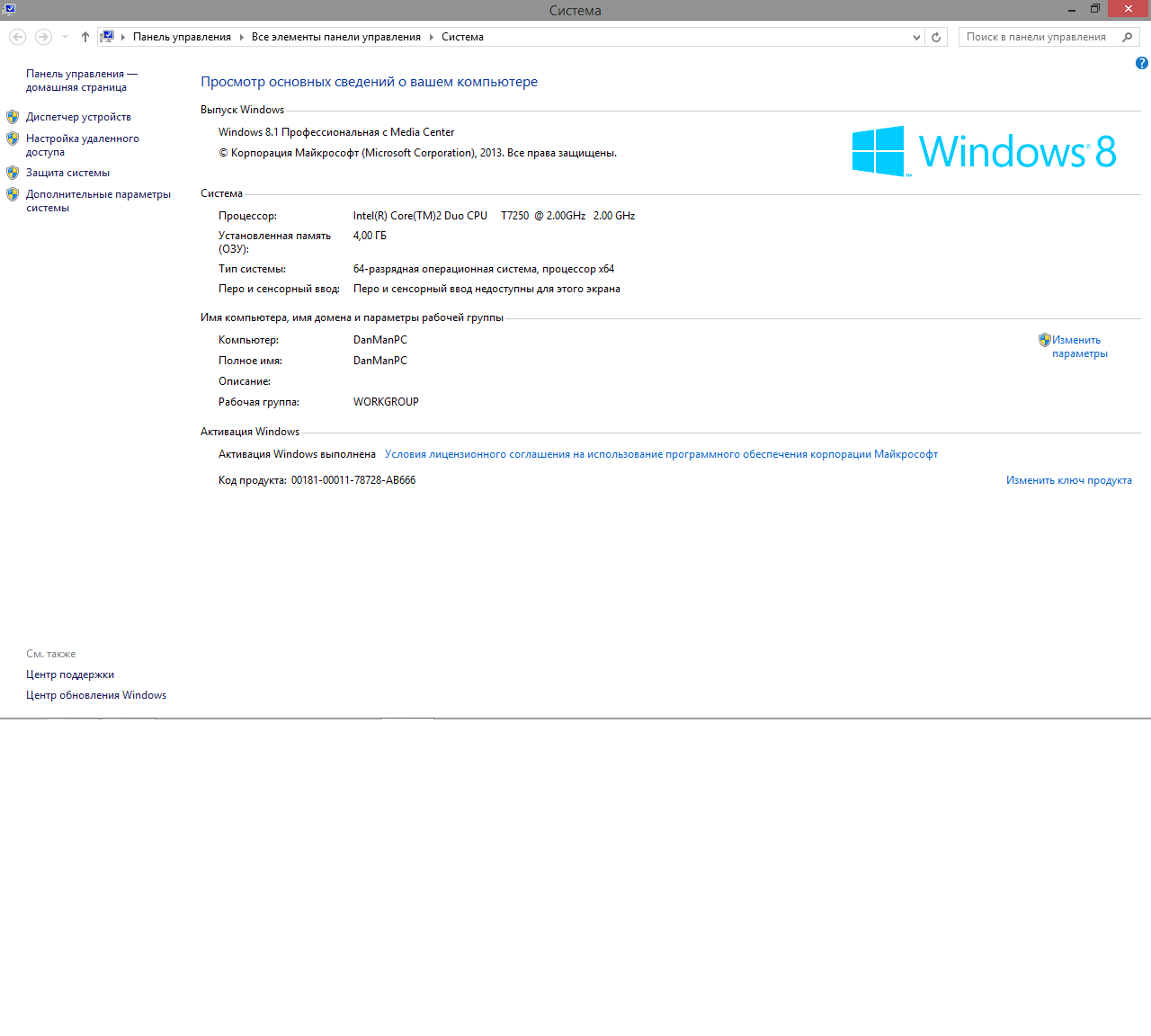Screen dimensions: 1151x1036
Task: Expand the address bar history dropdown
Action: (x=916, y=37)
